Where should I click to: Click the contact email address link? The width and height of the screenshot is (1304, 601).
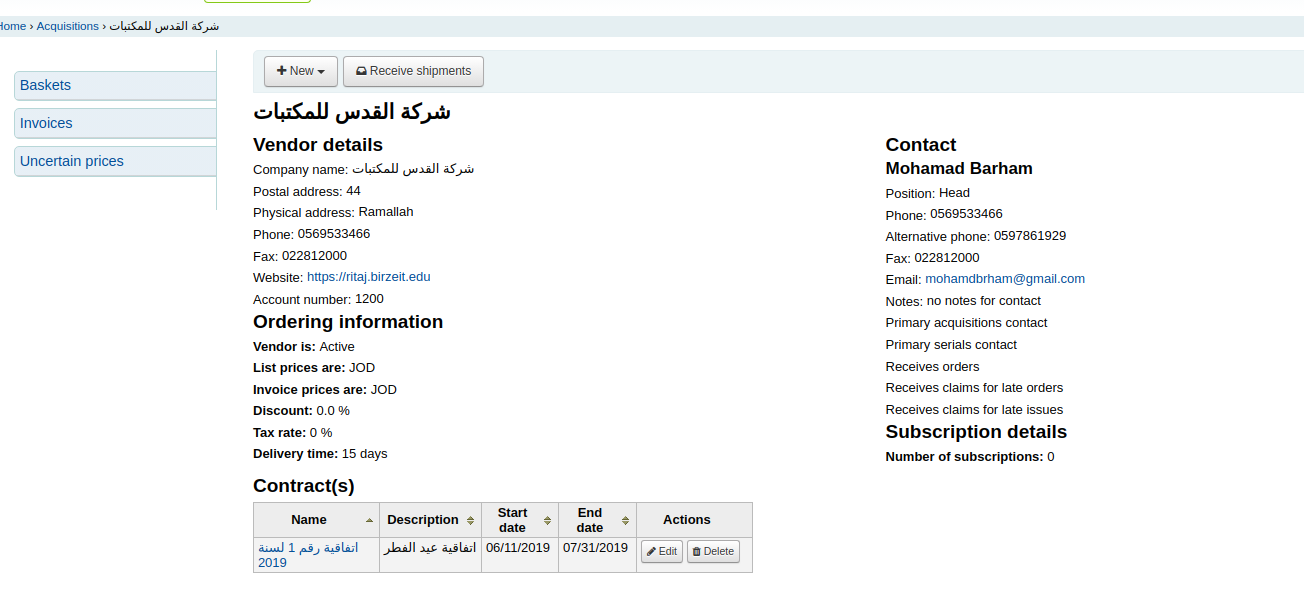tap(1004, 279)
